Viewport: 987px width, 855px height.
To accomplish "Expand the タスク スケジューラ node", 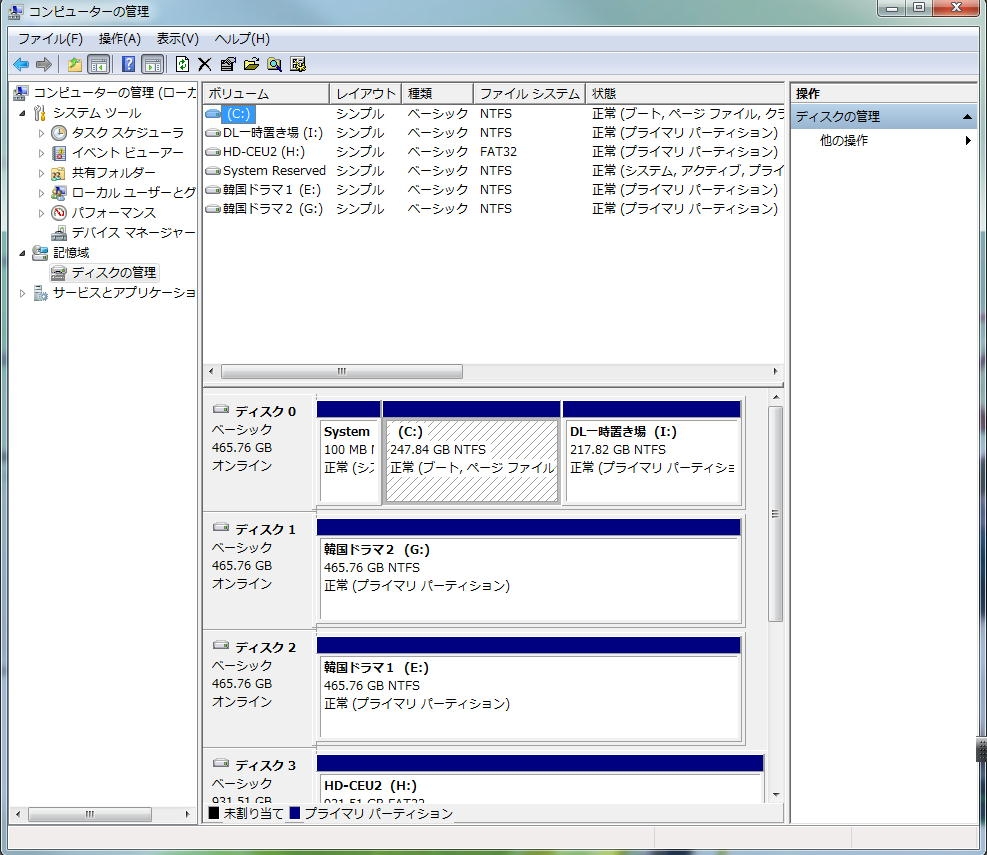I will tap(42, 133).
